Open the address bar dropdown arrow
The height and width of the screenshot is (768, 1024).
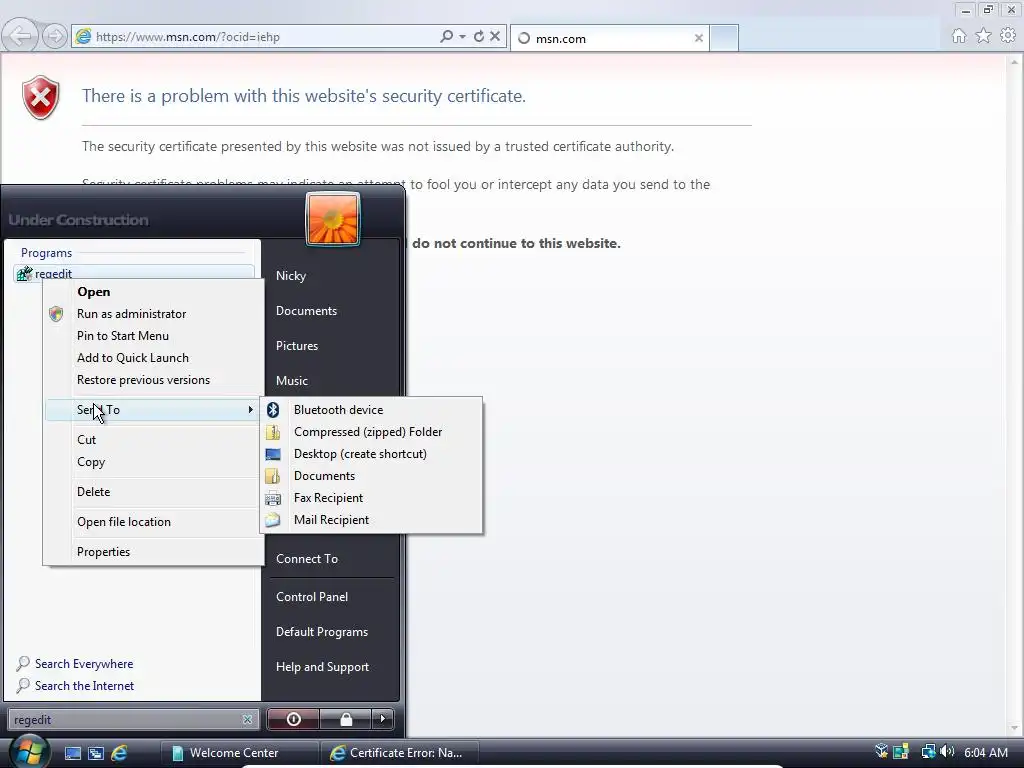462,37
